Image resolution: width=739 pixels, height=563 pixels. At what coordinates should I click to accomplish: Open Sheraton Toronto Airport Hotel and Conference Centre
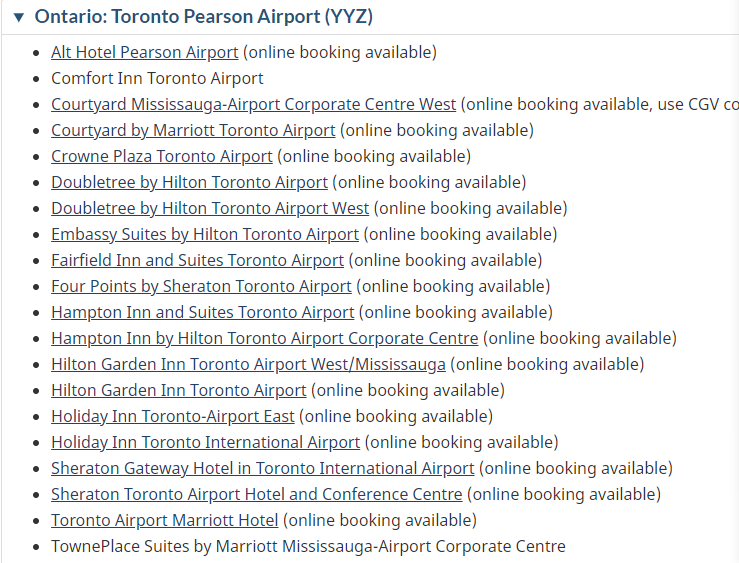[257, 494]
